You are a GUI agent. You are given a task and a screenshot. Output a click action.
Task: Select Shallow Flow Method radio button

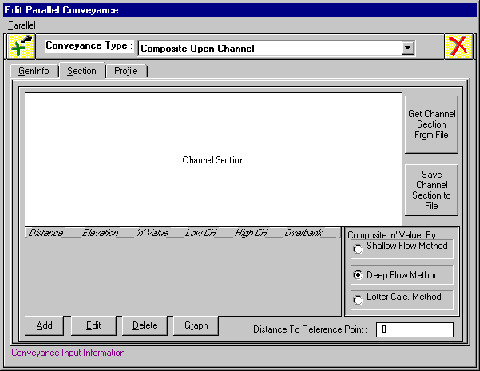[358, 249]
